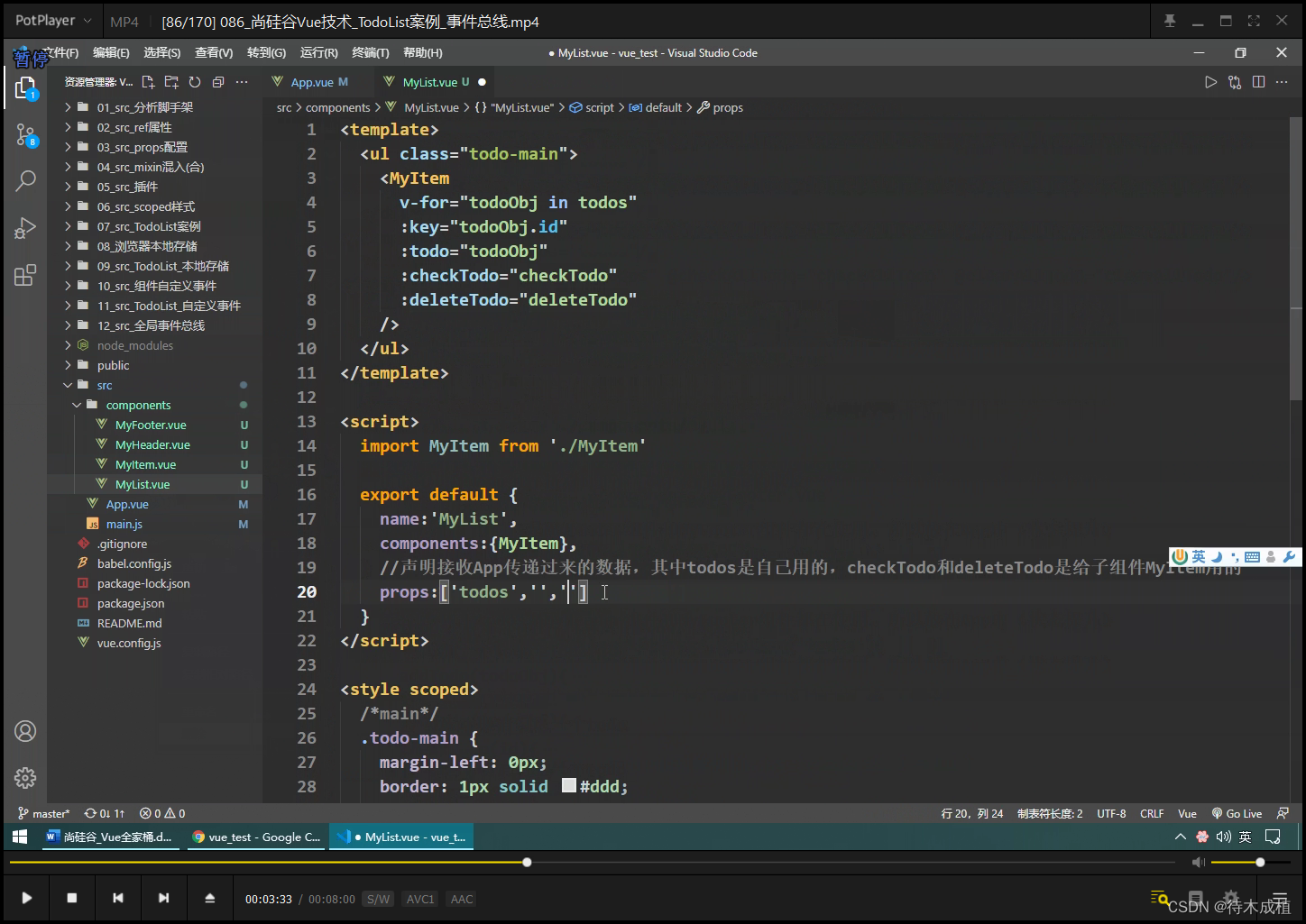Viewport: 1306px width, 924px height.
Task: Expand the node_modules folder
Action: click(x=154, y=345)
